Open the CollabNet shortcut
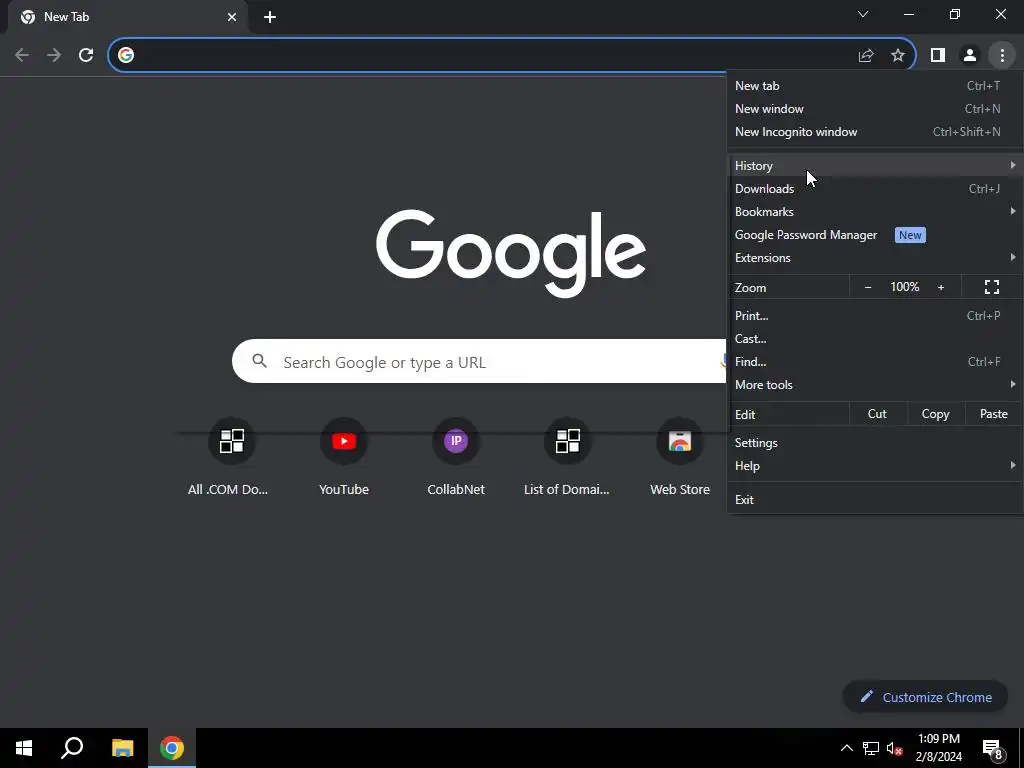Screen dimensions: 1024x768 click(456, 457)
